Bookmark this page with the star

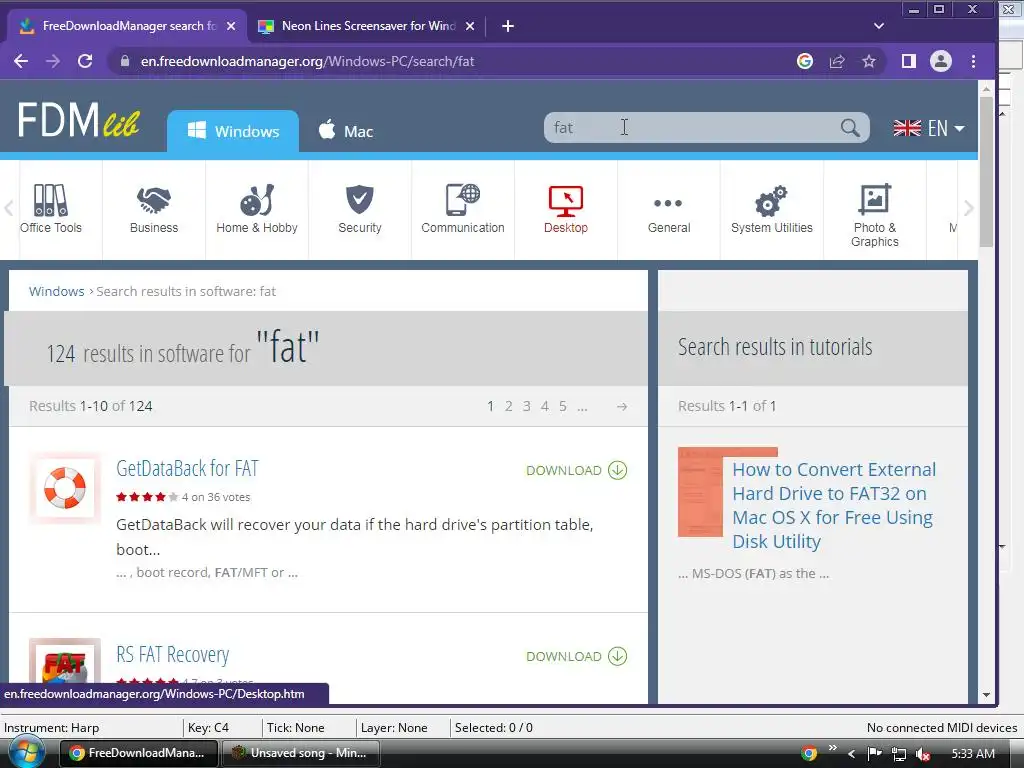pos(869,61)
